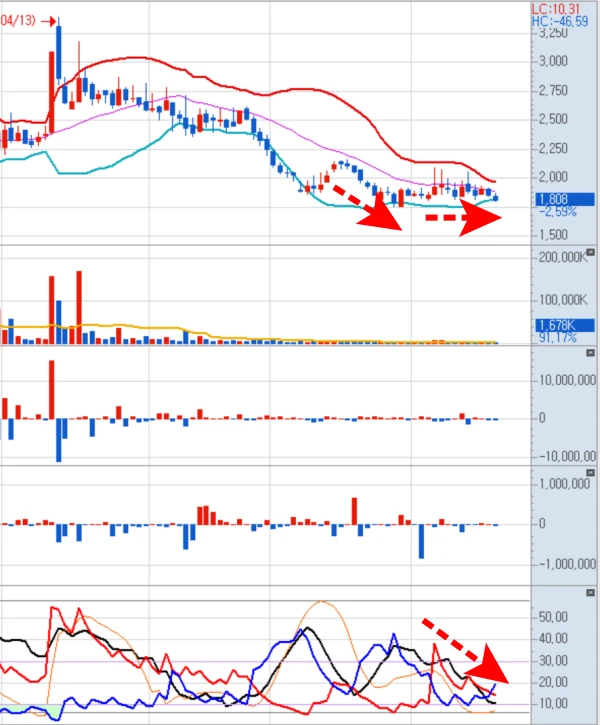Click the blue 1,808 current price tag
The image size is (600, 725).
[565, 199]
